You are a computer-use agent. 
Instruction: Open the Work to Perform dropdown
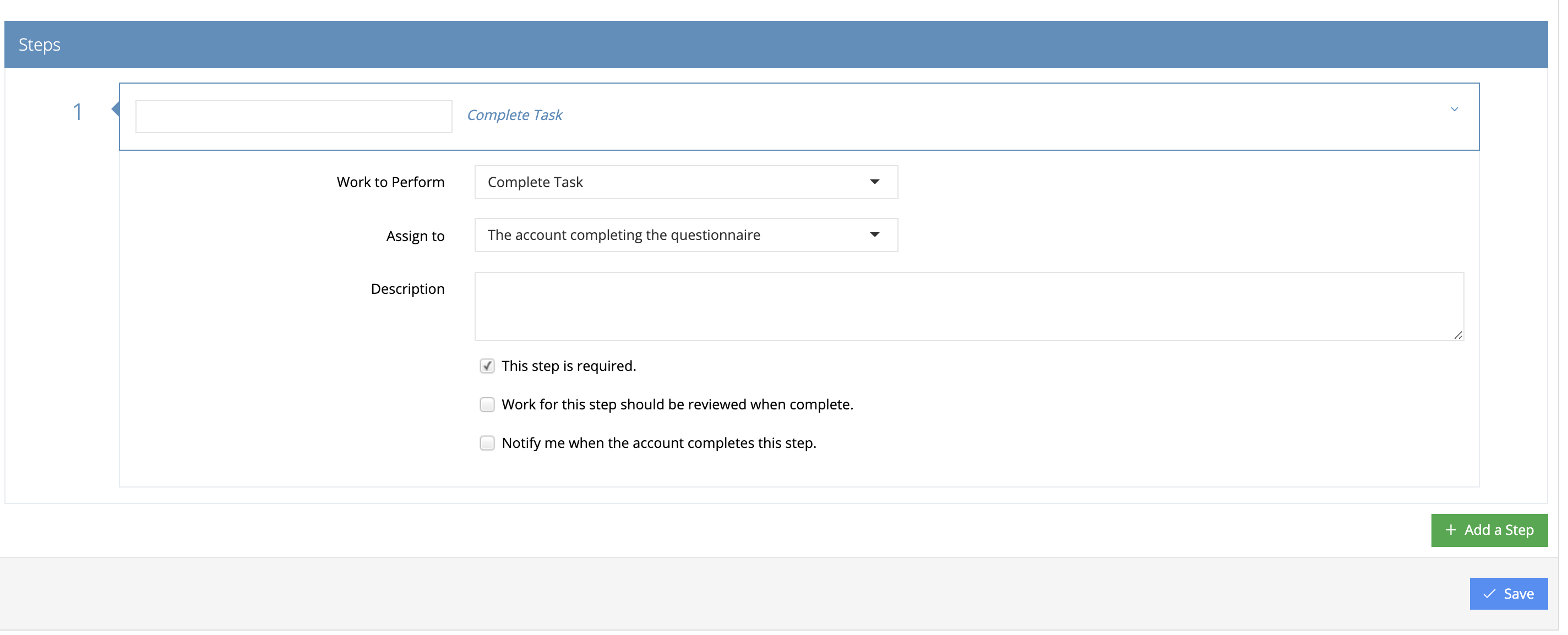pyautogui.click(x=685, y=182)
